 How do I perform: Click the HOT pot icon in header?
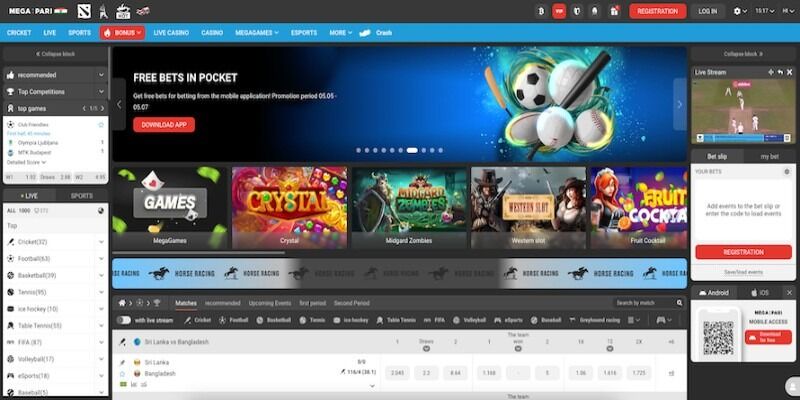tap(123, 11)
